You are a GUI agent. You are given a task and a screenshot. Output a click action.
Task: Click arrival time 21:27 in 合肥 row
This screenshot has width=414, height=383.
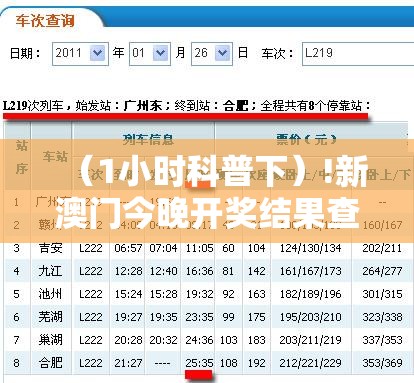click(128, 363)
